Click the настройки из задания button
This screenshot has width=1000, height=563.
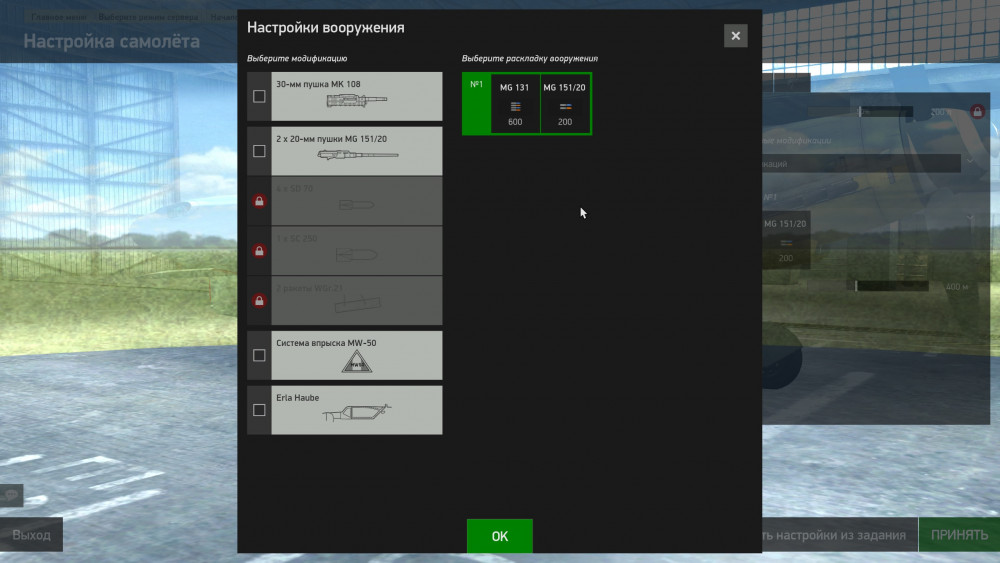pos(840,534)
